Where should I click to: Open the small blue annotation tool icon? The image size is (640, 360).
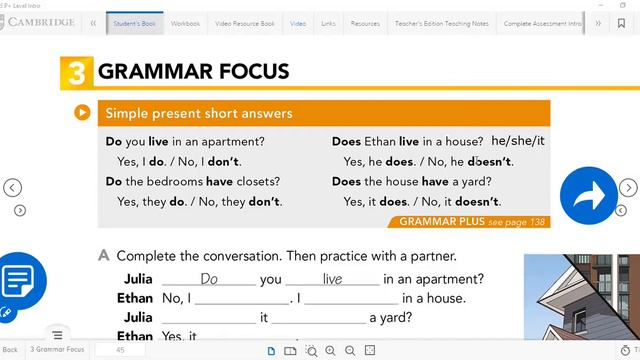(x=6, y=313)
